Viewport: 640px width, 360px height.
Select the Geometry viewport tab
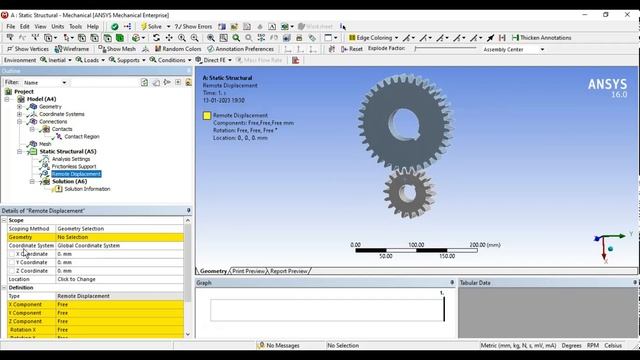pos(213,271)
